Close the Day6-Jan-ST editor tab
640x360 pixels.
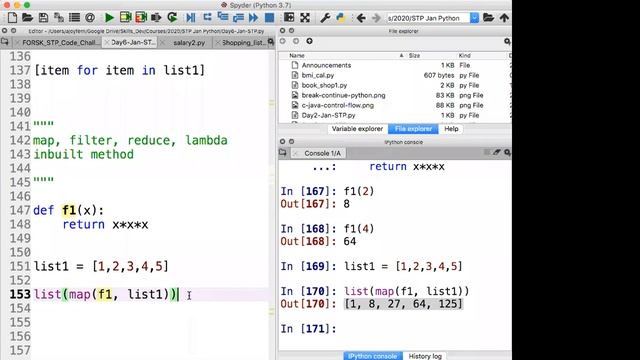coord(107,42)
